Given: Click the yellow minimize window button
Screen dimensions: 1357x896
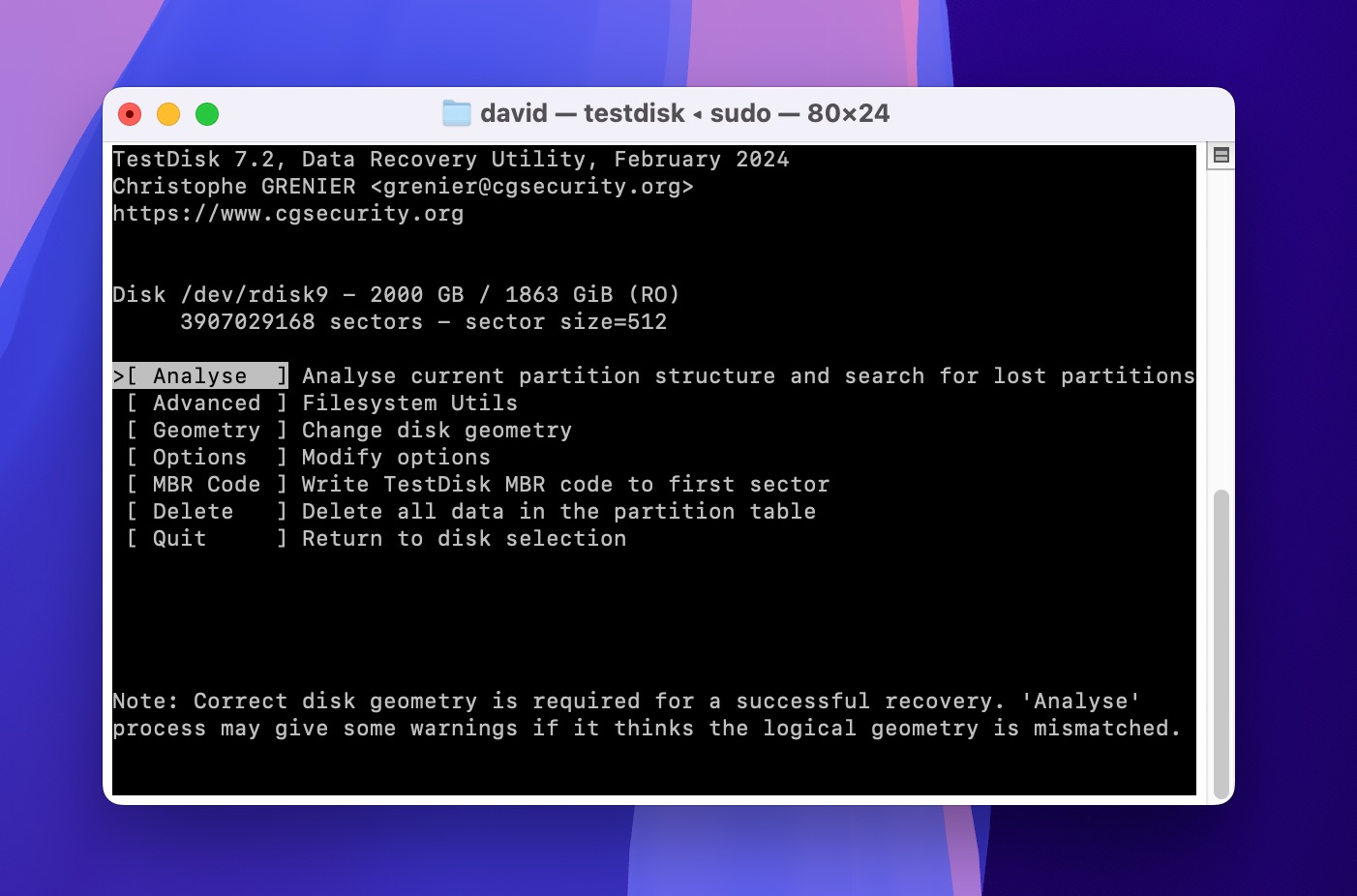Looking at the screenshot, I should tap(168, 114).
